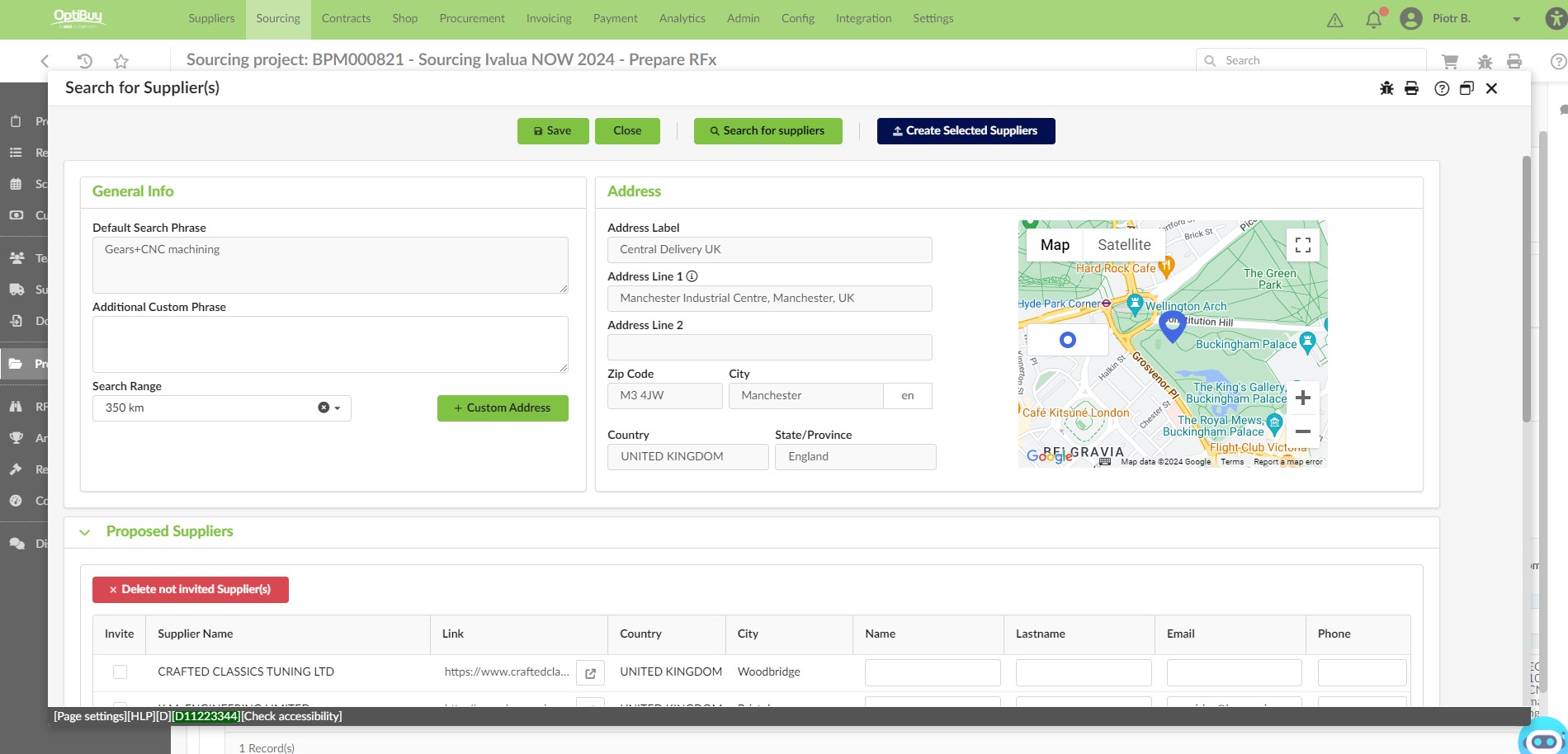Click the top Search box
Image resolution: width=1568 pixels, height=754 pixels.
(1311, 60)
